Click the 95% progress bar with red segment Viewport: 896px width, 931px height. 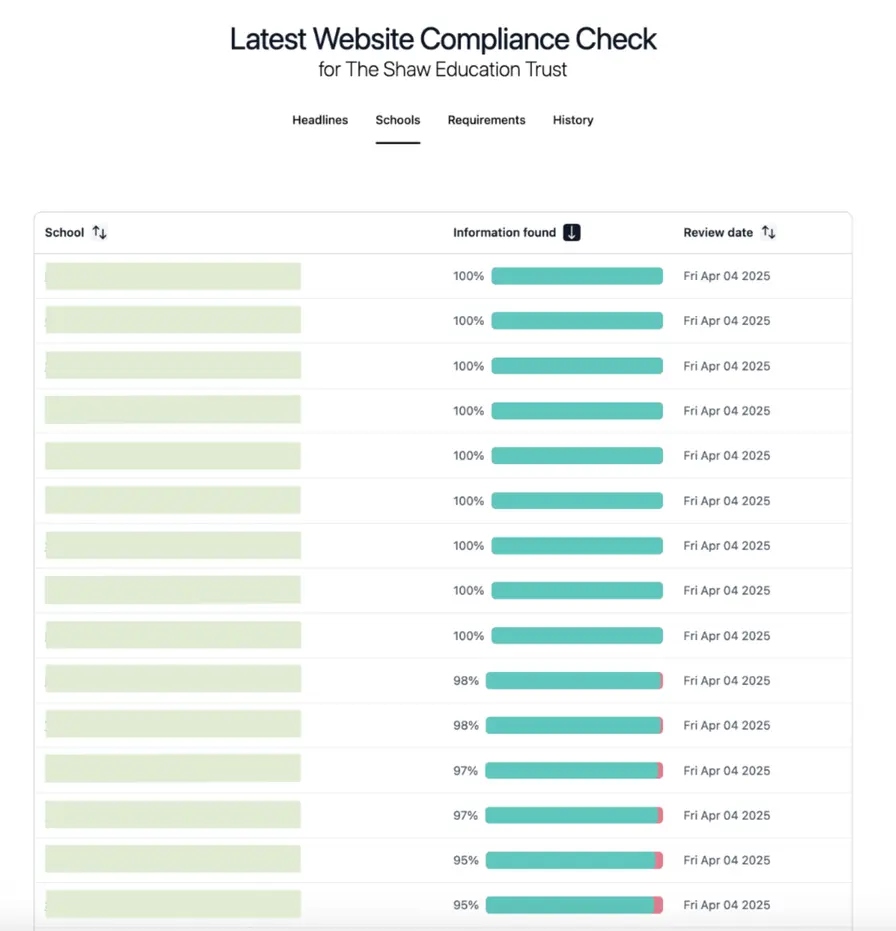[574, 860]
